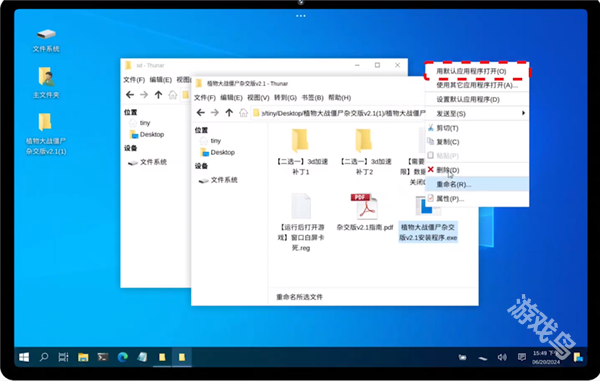Image resolution: width=600 pixels, height=381 pixels.
Task: Choose 剪切(T) in context menu
Action: 477,128
